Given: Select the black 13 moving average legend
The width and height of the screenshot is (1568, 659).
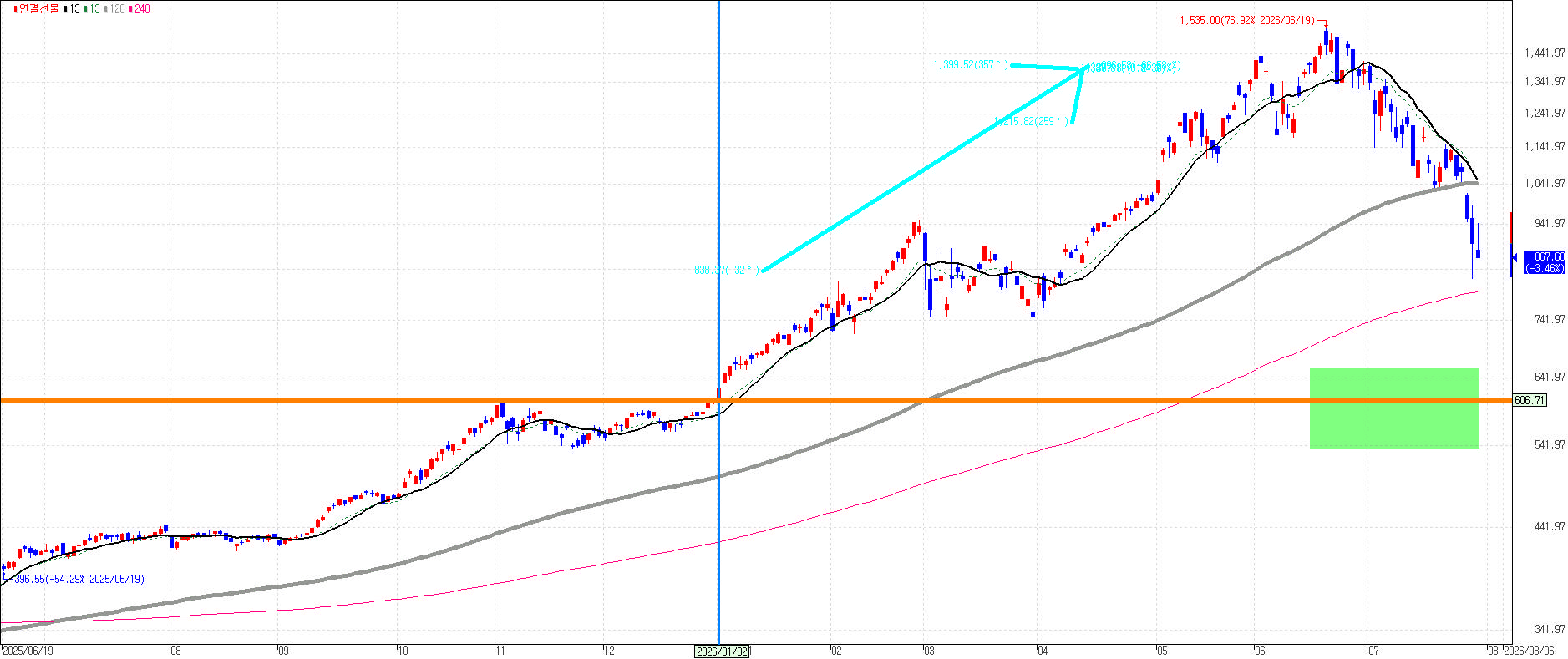Looking at the screenshot, I should (72, 8).
